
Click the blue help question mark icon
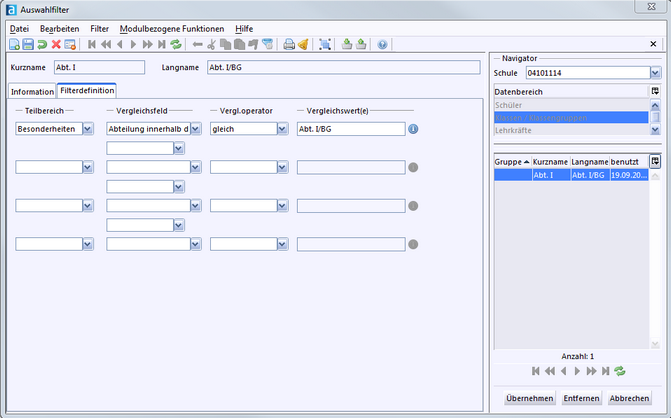pyautogui.click(x=383, y=45)
